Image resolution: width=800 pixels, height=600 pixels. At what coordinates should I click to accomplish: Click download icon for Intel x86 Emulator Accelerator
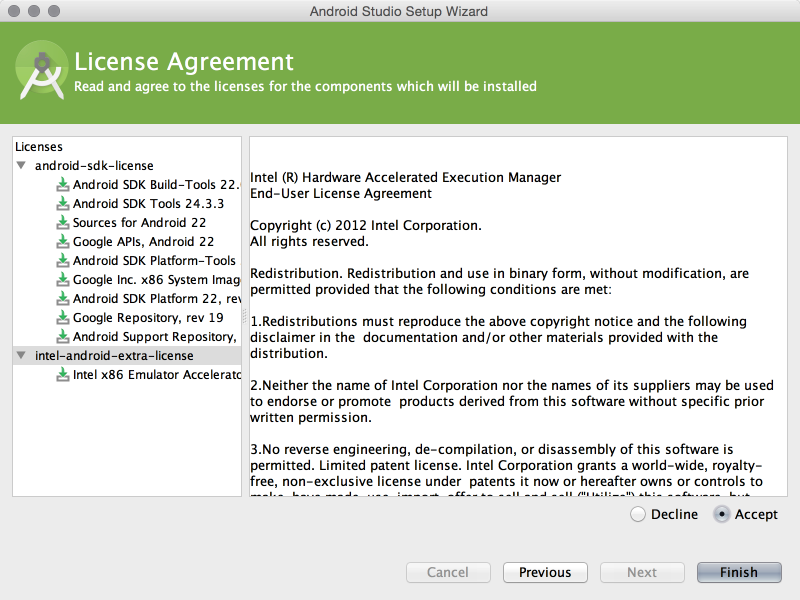(63, 374)
